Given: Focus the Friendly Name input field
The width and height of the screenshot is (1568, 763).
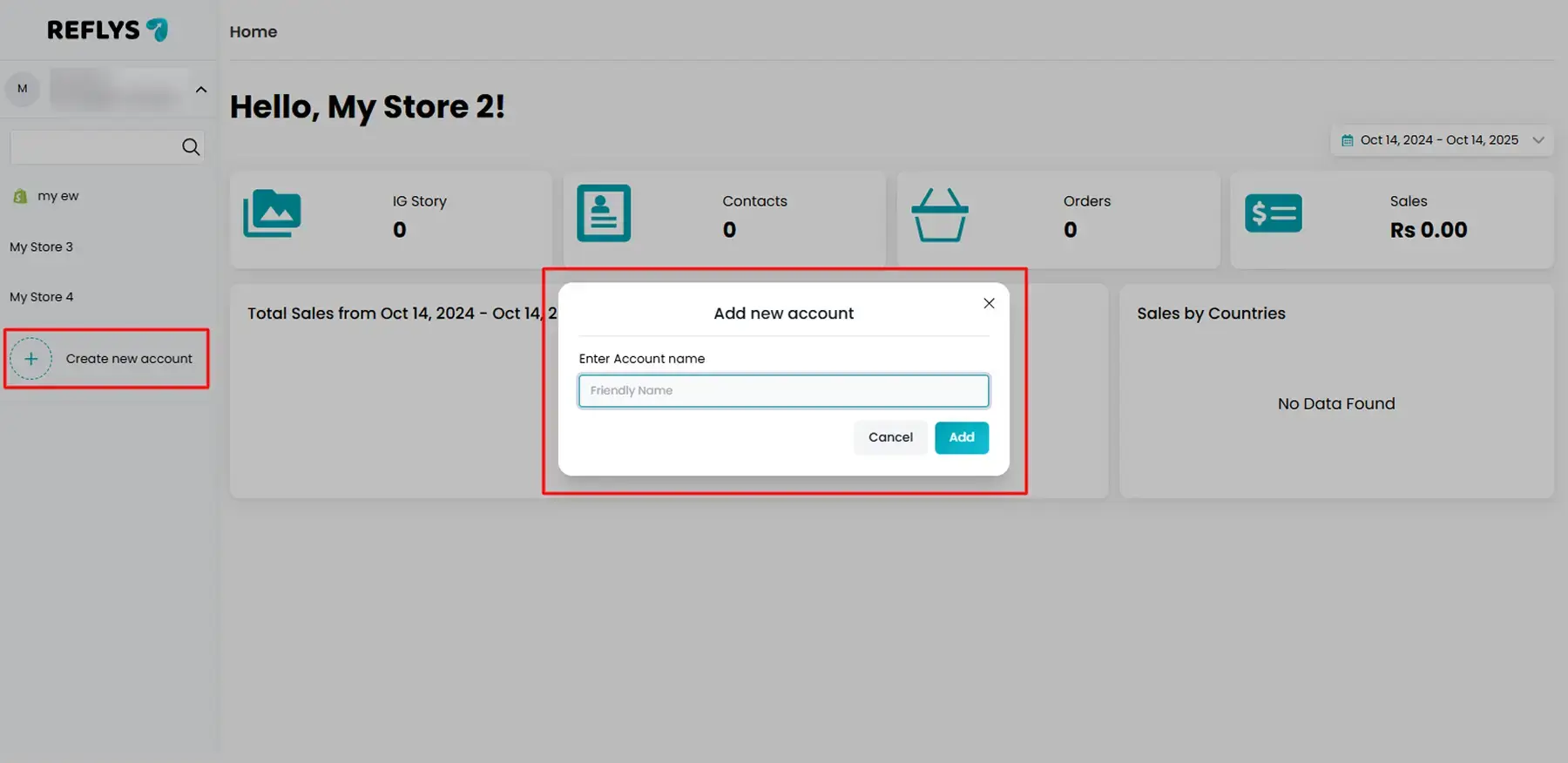Looking at the screenshot, I should click(783, 391).
